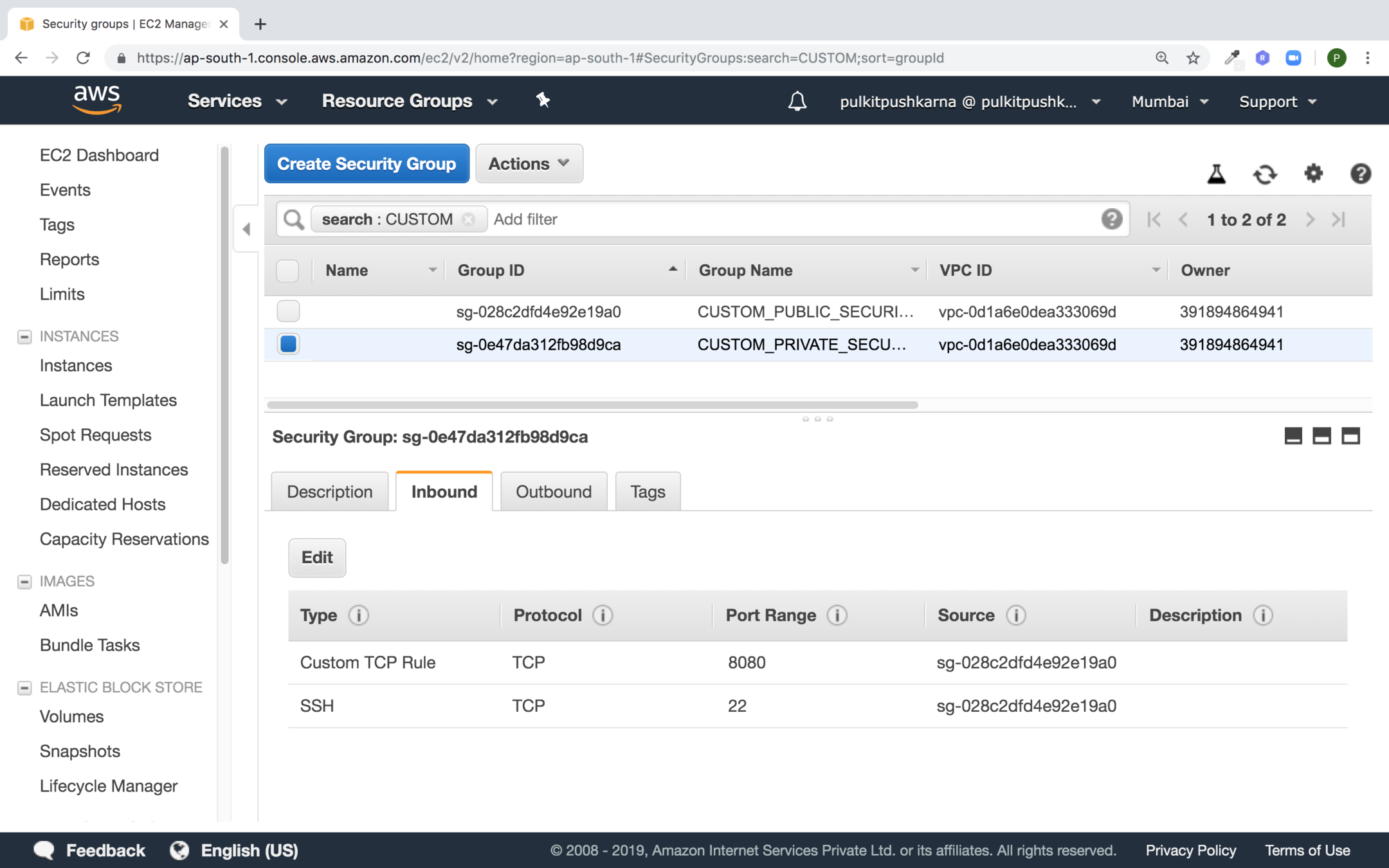Image resolution: width=1389 pixels, height=868 pixels.
Task: Select the Inbound tab
Action: pos(444,492)
